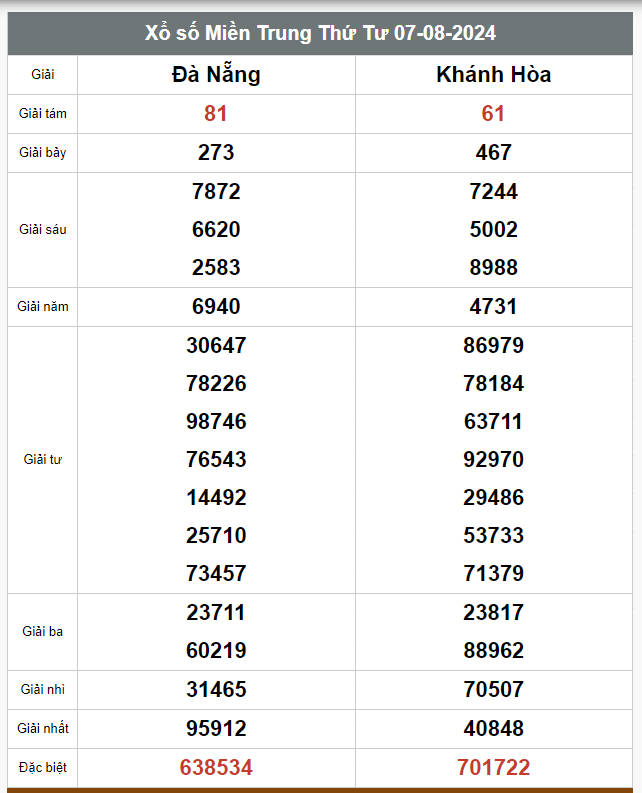Image resolution: width=642 pixels, height=793 pixels.
Task: Click Đà Nẵng special prize 638534
Action: 216,767
